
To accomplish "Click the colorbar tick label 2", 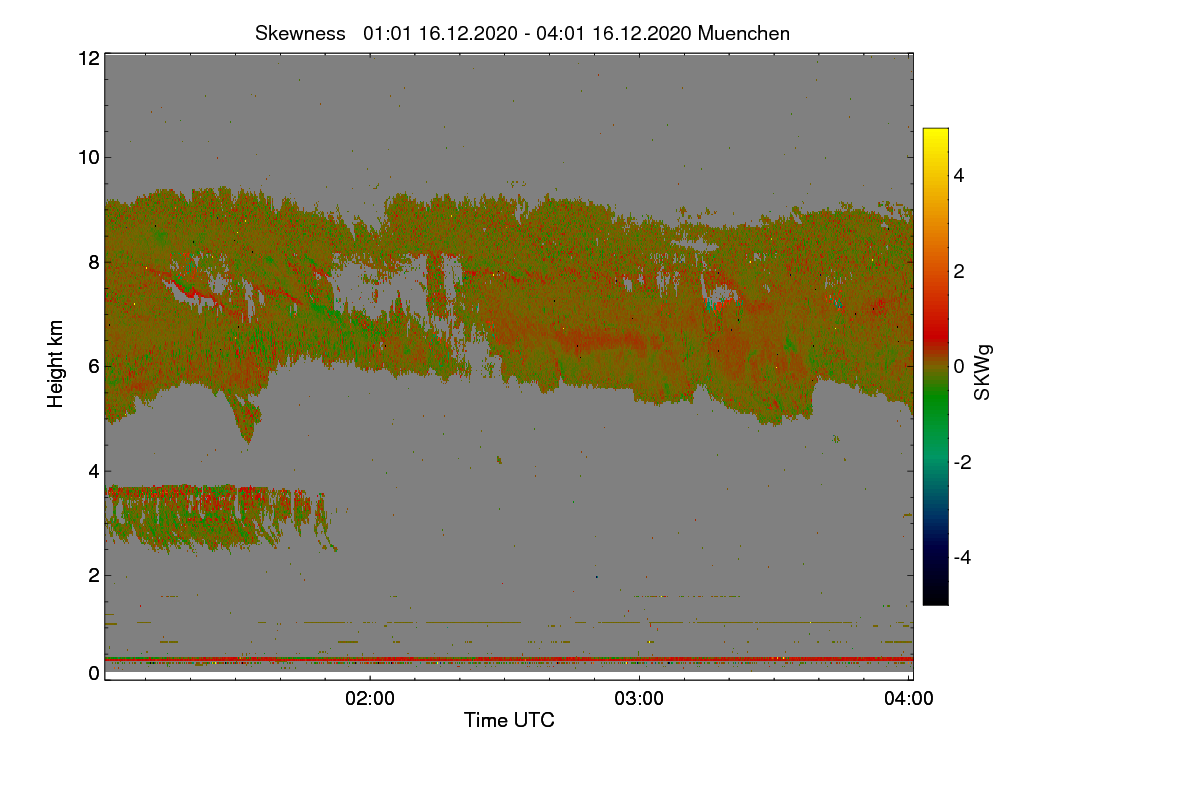I will tap(958, 271).
